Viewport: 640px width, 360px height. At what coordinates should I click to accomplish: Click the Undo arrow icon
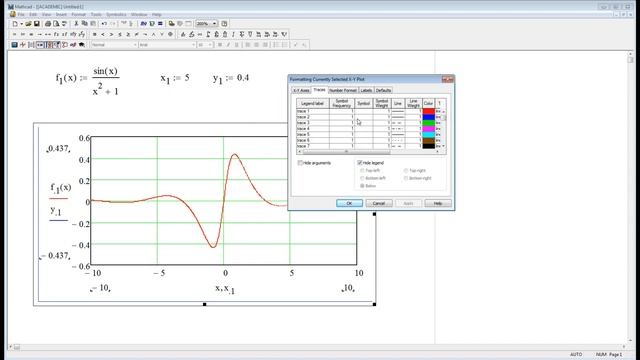[x=104, y=24]
